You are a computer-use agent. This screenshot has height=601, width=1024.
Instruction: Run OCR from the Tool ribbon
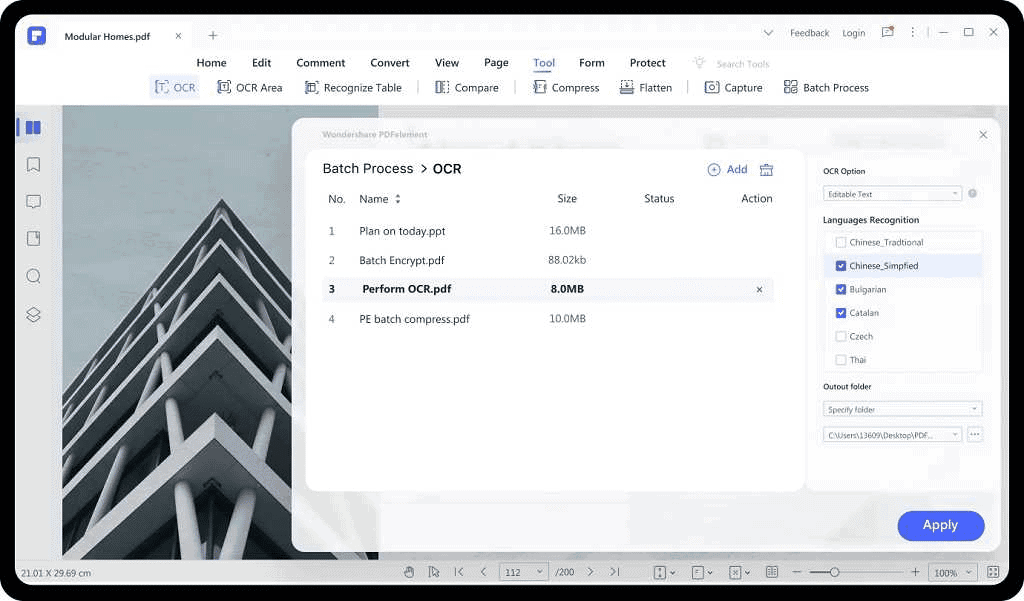click(174, 87)
